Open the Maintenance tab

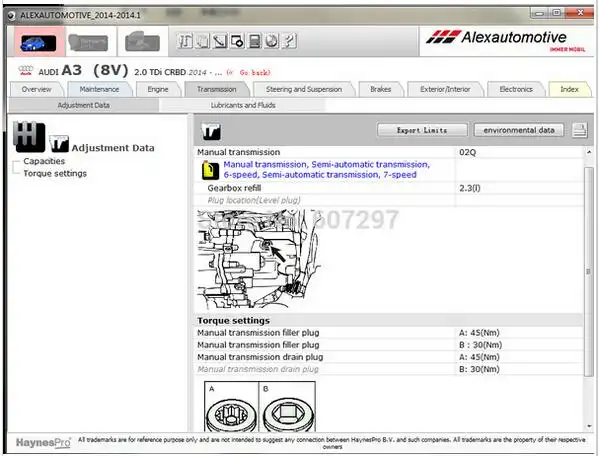(x=99, y=89)
